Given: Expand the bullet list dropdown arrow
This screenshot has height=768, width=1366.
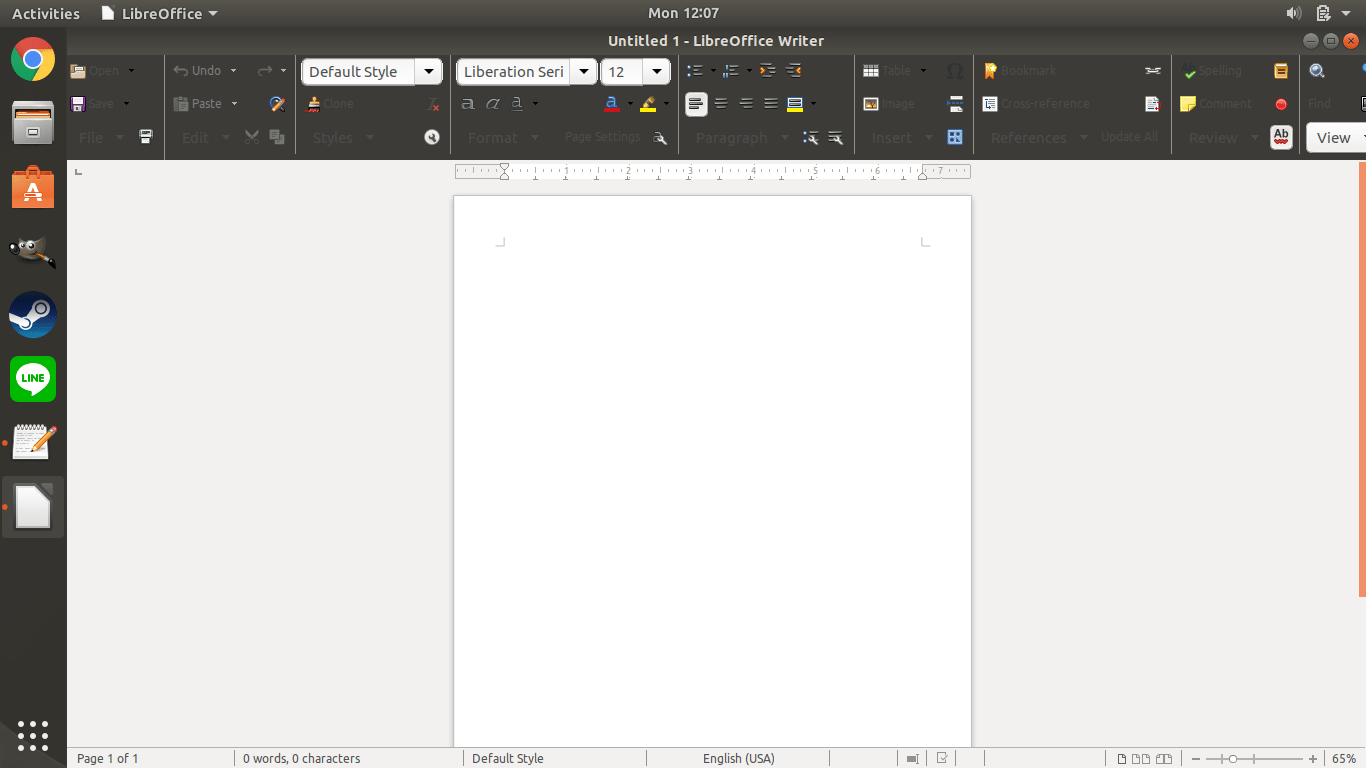Looking at the screenshot, I should click(x=713, y=71).
